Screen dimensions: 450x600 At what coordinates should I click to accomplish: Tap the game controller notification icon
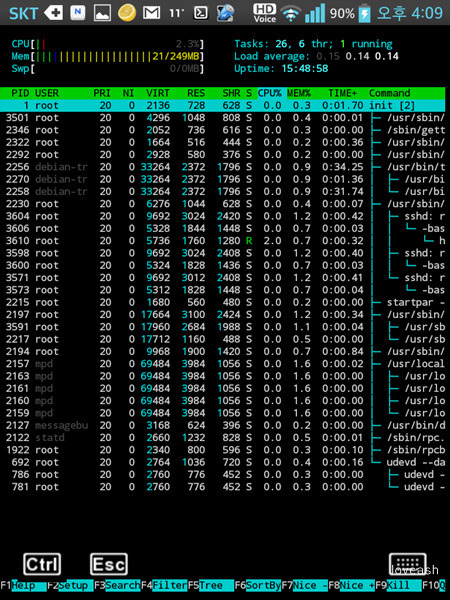click(53, 13)
